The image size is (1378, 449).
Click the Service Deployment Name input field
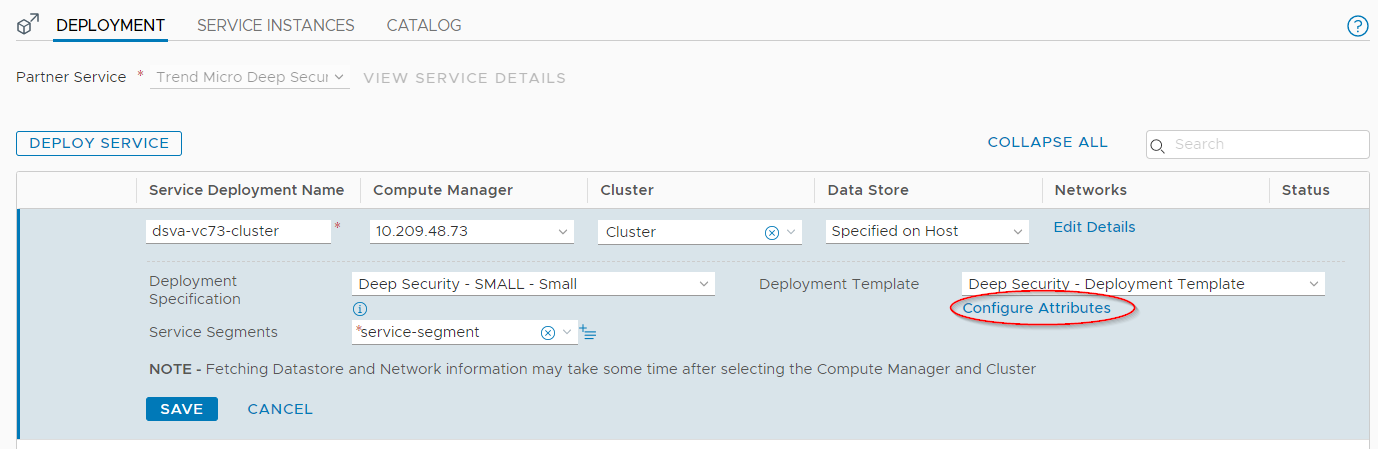(x=238, y=231)
